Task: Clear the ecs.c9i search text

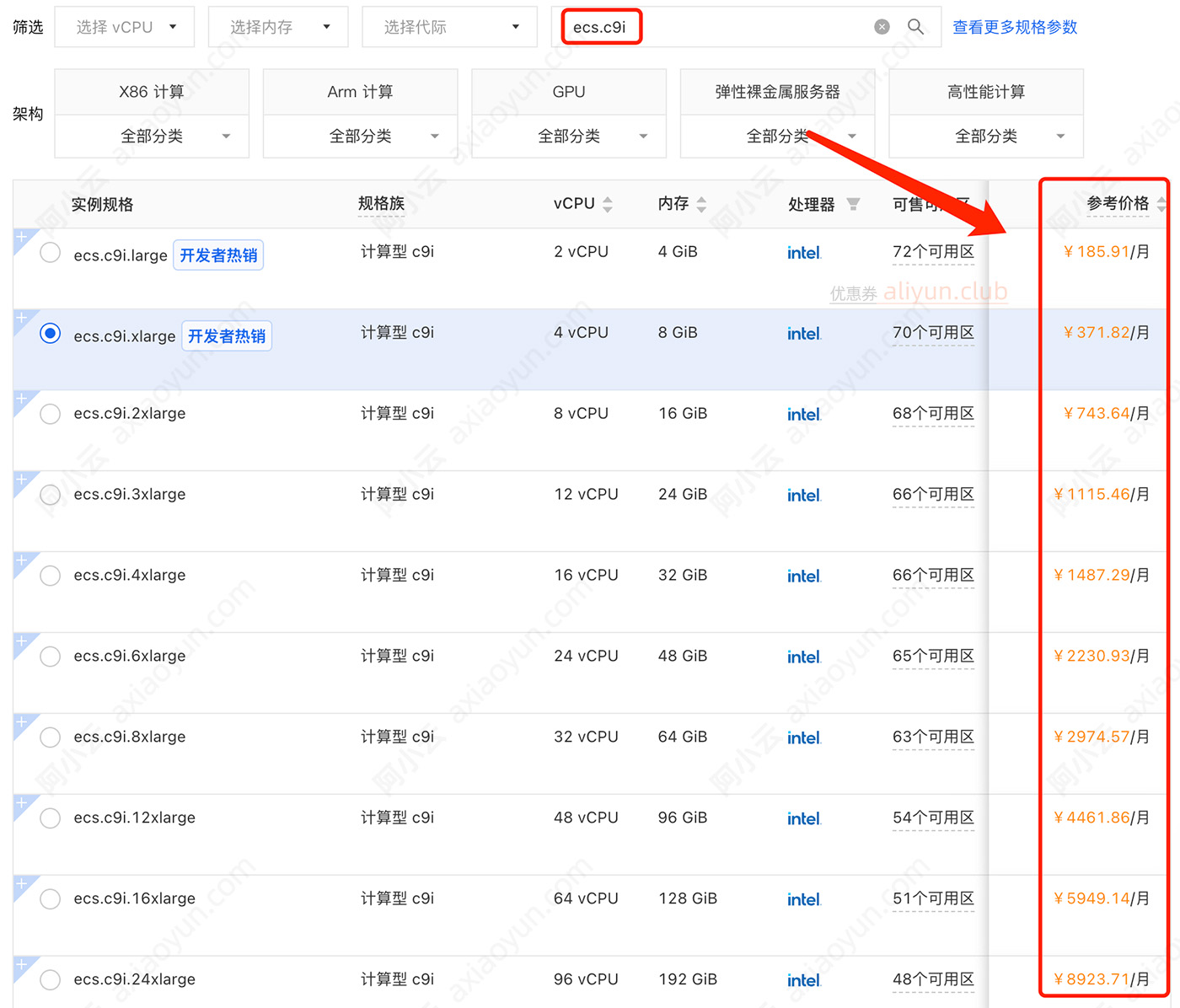Action: point(882,27)
